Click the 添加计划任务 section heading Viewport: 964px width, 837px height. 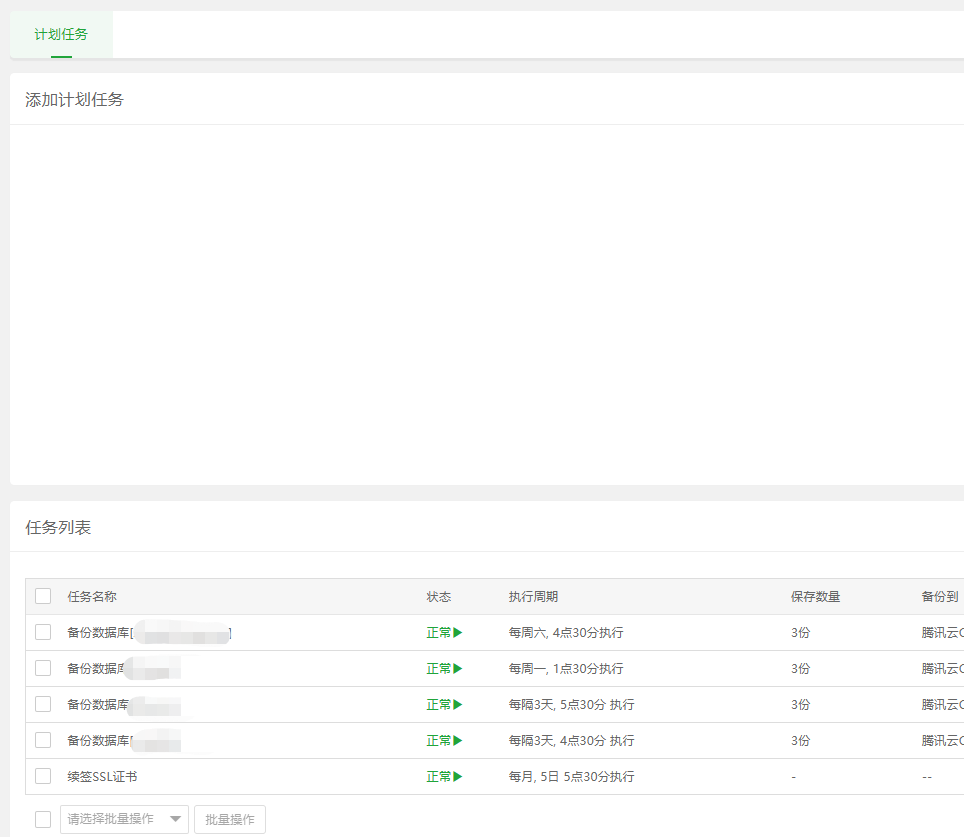pos(74,100)
